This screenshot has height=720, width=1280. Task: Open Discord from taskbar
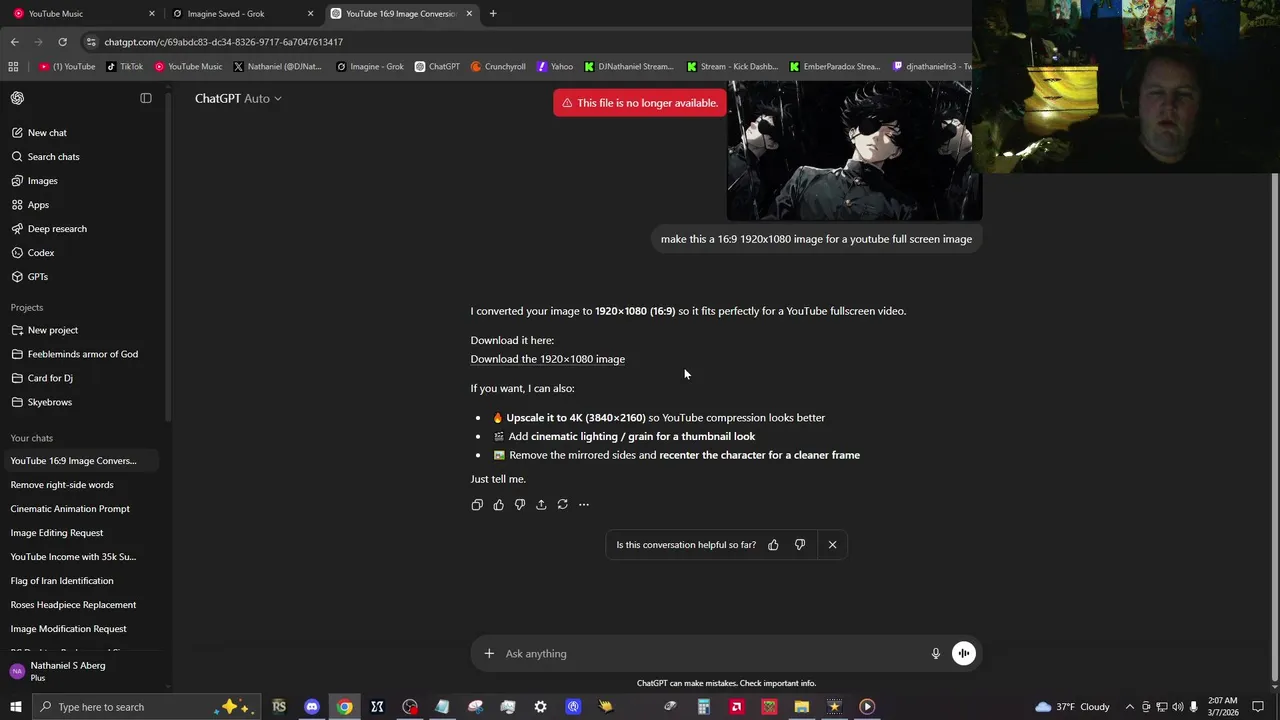[312, 707]
